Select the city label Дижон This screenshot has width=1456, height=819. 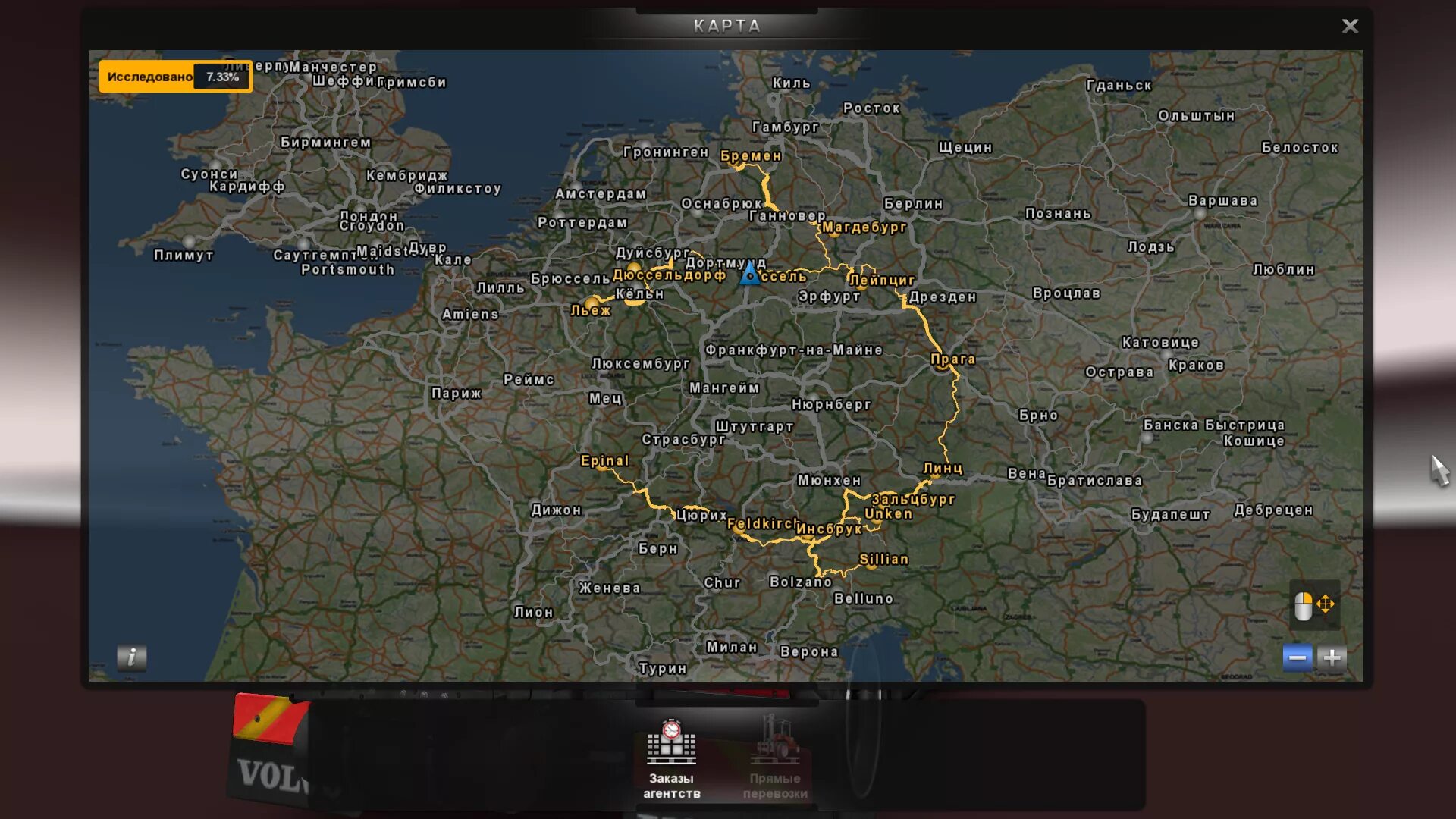tap(557, 510)
